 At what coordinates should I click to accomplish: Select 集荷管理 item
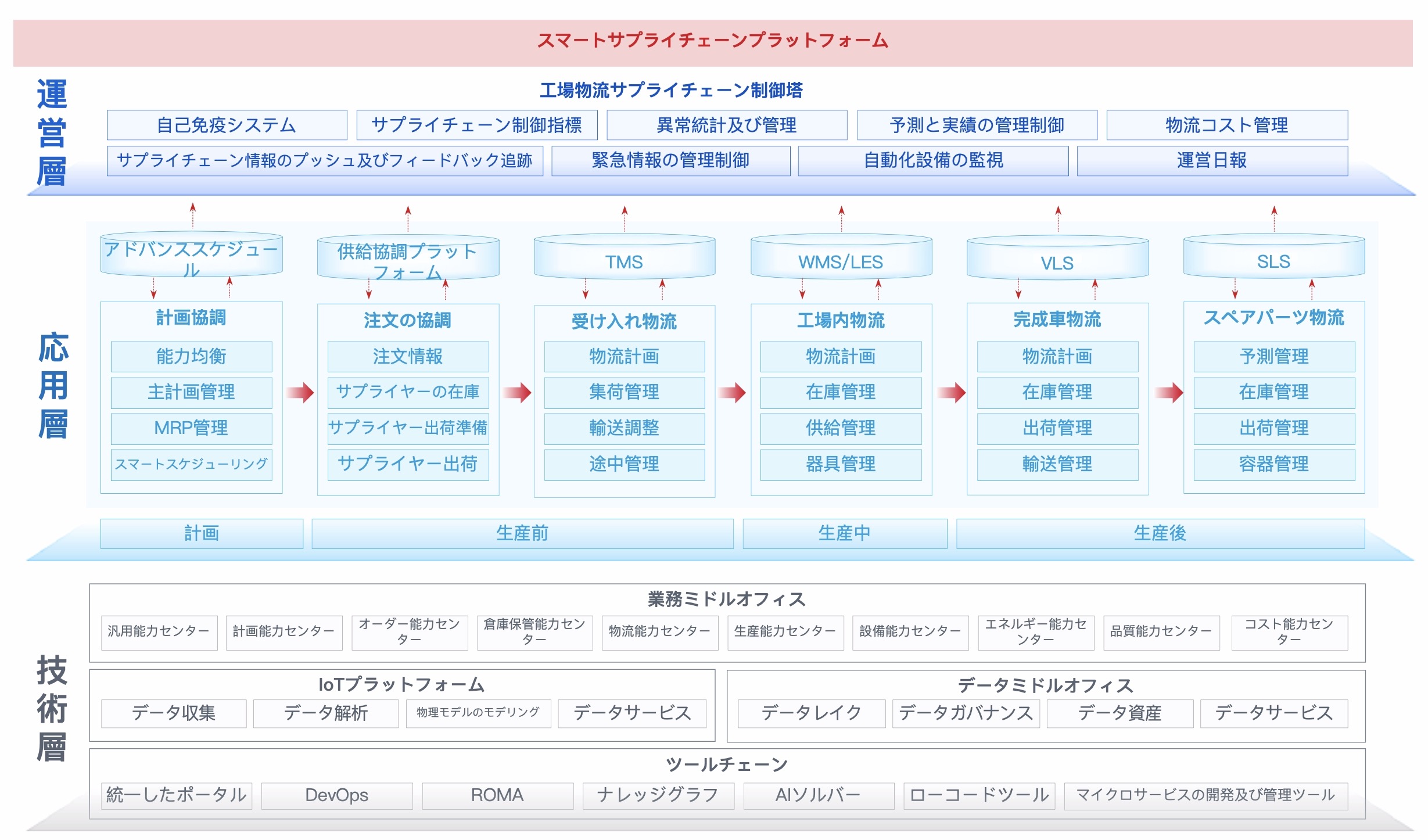[625, 393]
